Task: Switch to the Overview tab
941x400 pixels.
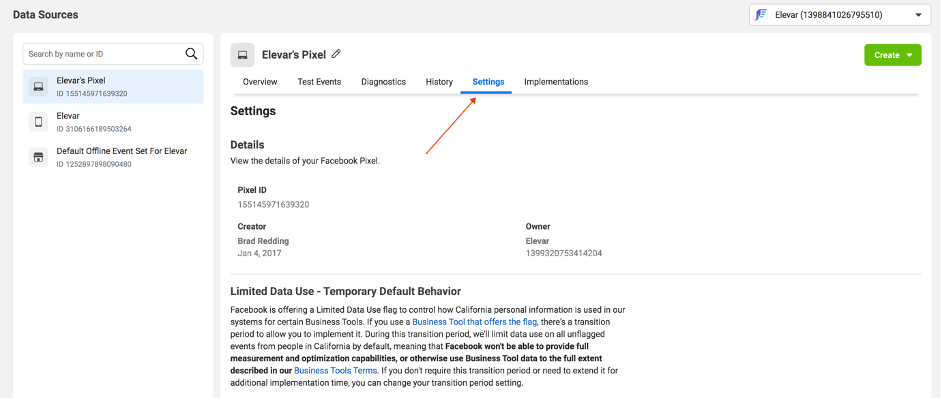Action: [x=260, y=82]
